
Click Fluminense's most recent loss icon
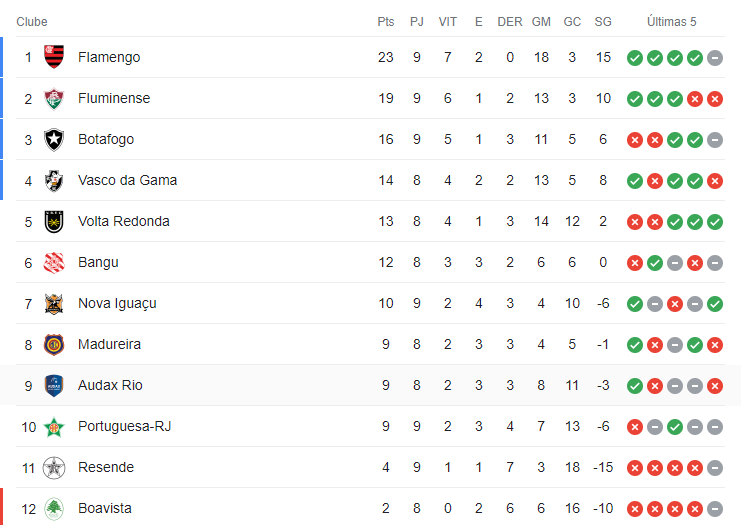tap(715, 99)
